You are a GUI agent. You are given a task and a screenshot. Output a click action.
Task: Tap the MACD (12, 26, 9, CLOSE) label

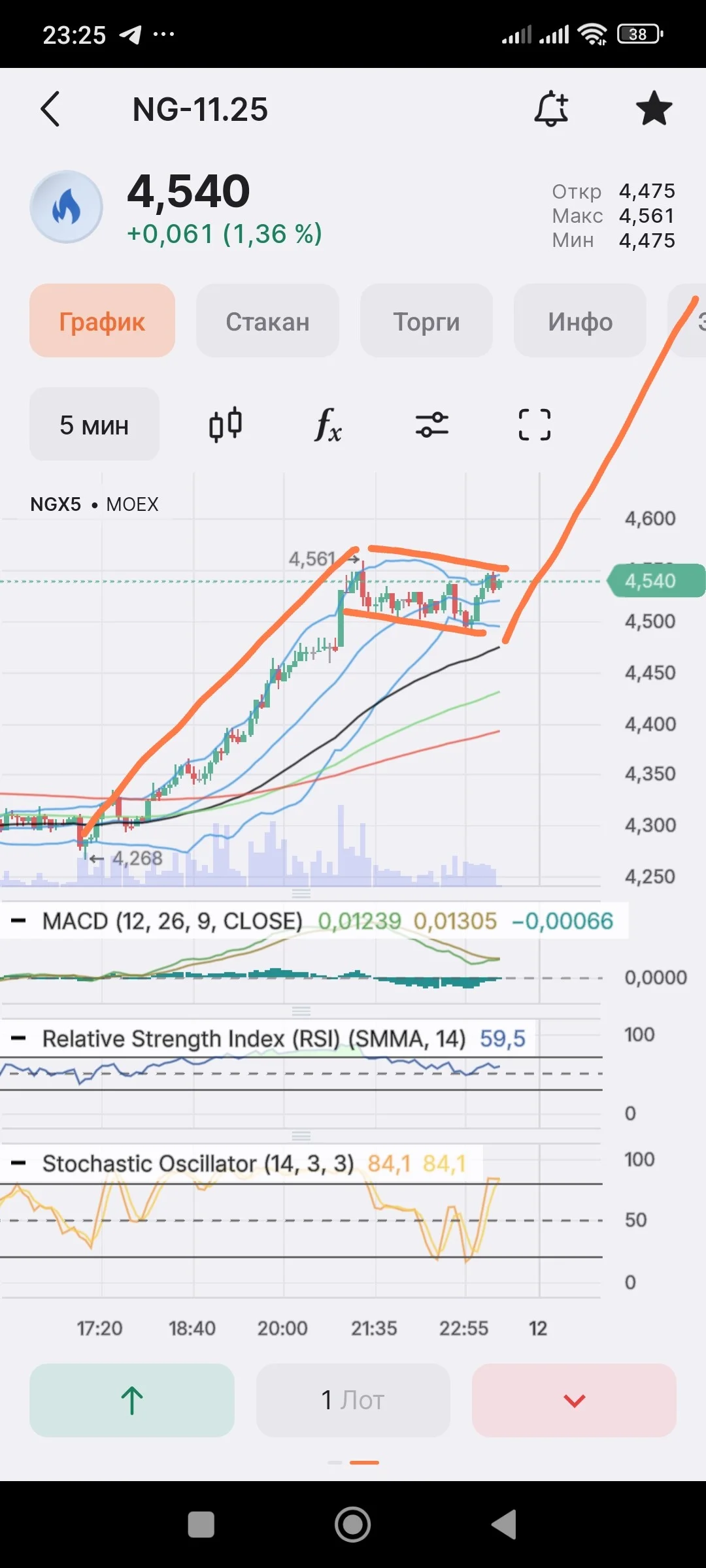click(173, 921)
